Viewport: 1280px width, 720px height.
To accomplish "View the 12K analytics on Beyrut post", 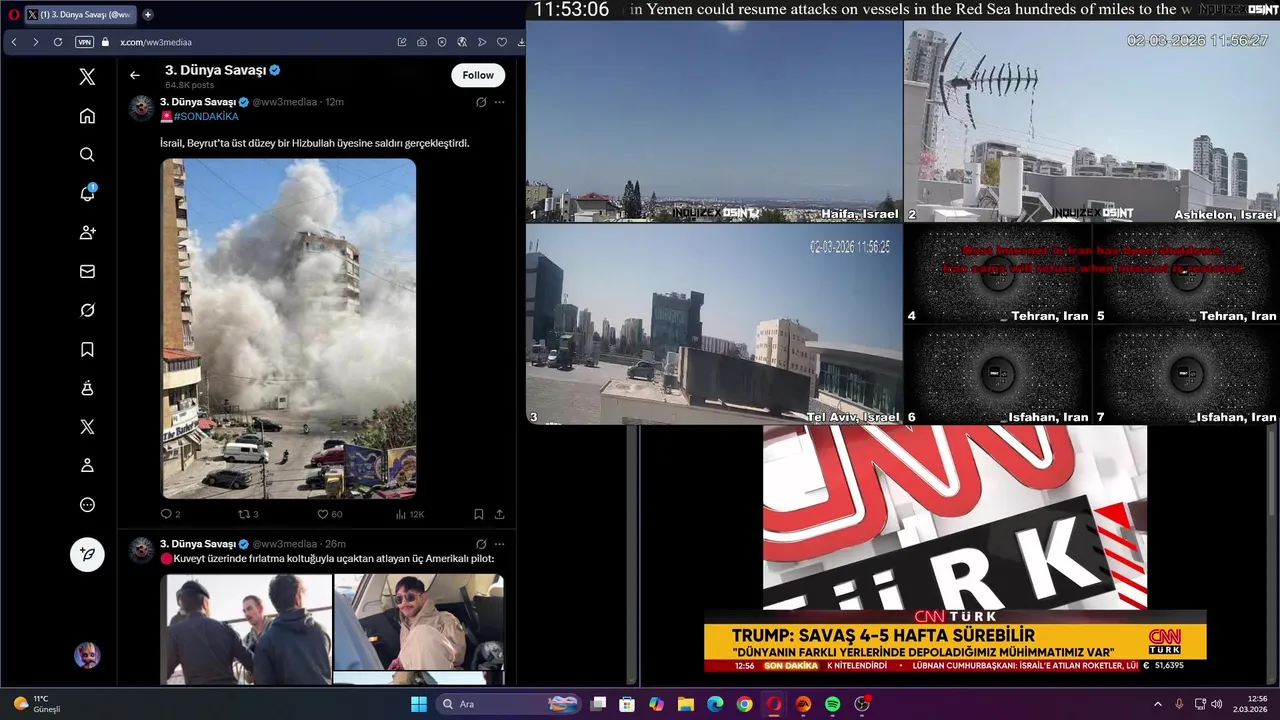I will (x=410, y=514).
